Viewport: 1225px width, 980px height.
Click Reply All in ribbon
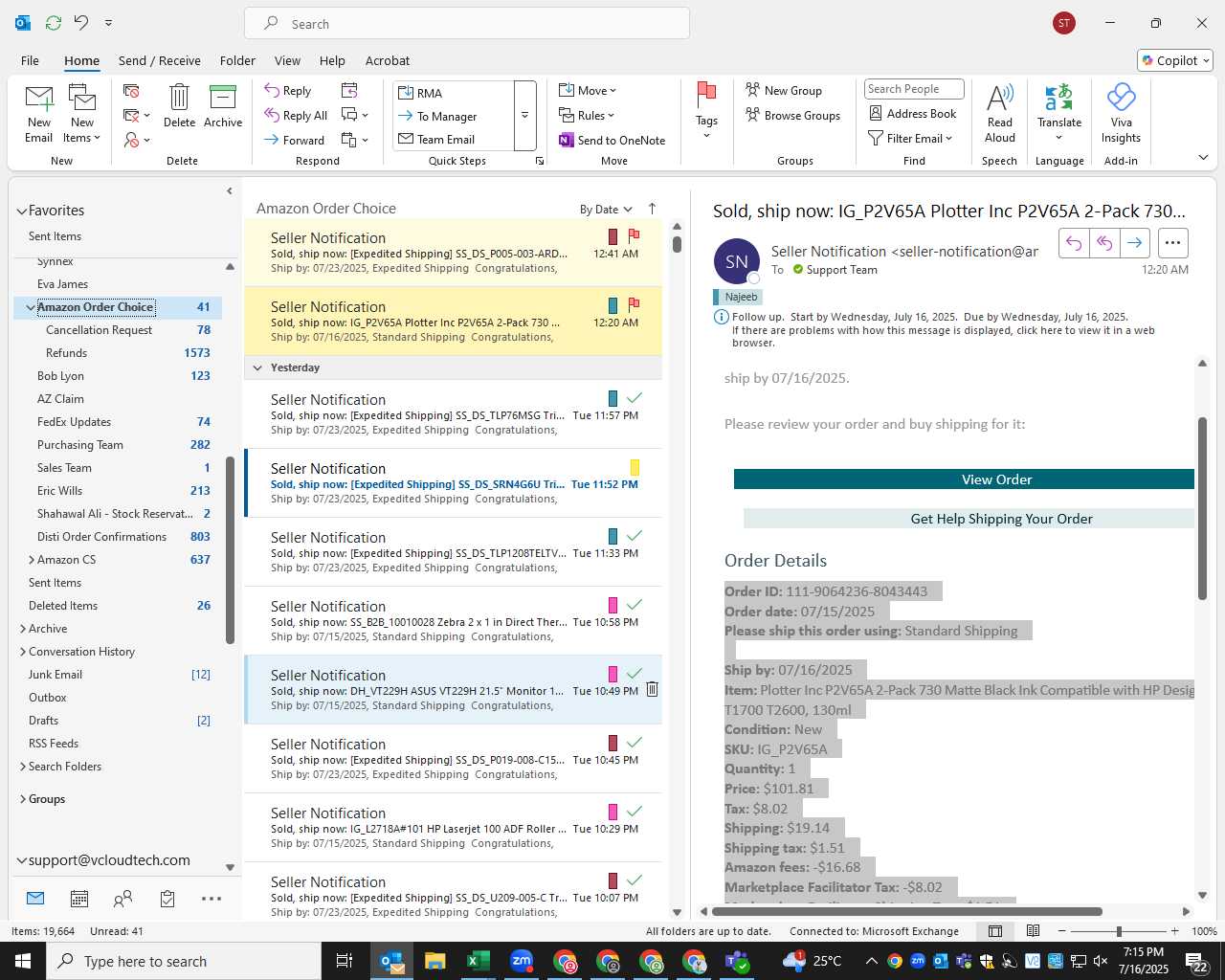[x=296, y=115]
